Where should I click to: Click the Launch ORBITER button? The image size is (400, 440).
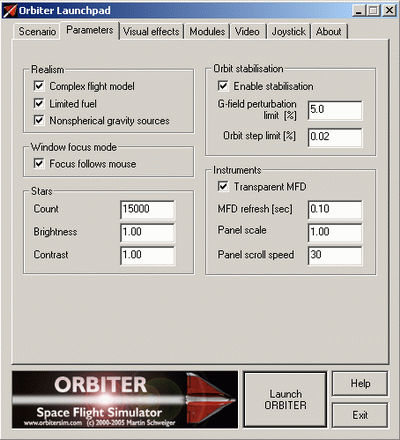(x=286, y=399)
